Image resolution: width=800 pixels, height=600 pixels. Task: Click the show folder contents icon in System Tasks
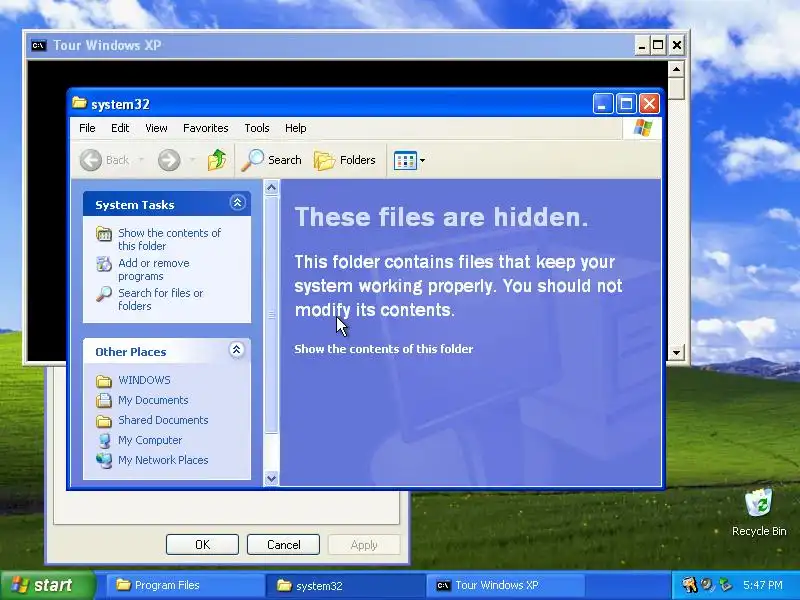click(104, 234)
